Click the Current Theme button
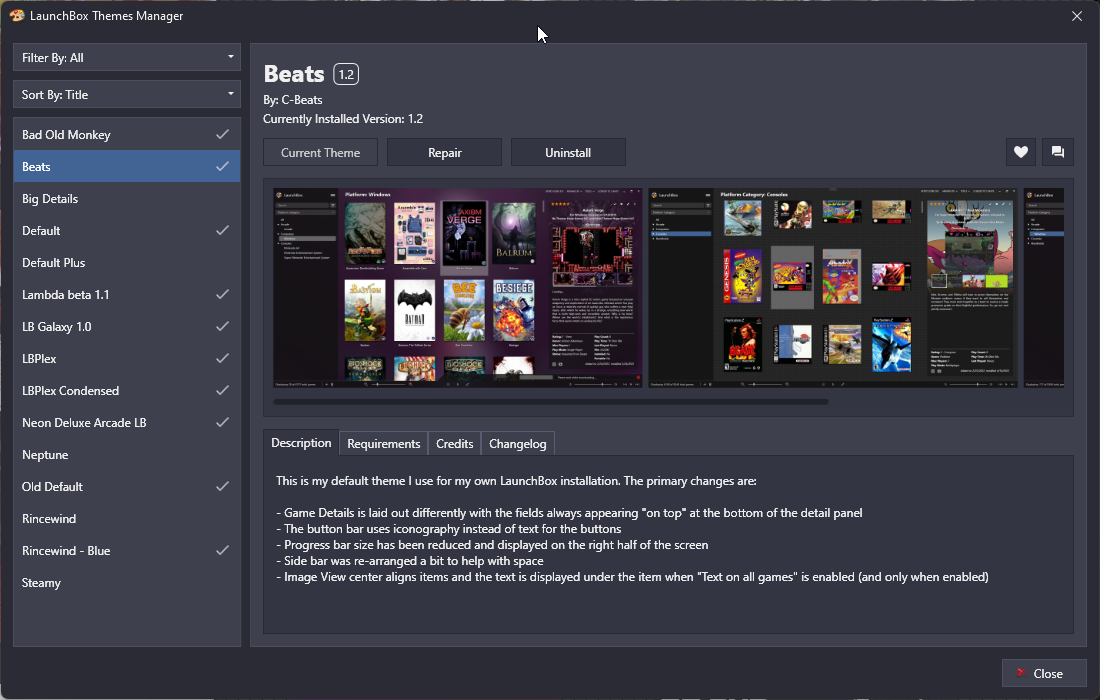 click(x=321, y=152)
